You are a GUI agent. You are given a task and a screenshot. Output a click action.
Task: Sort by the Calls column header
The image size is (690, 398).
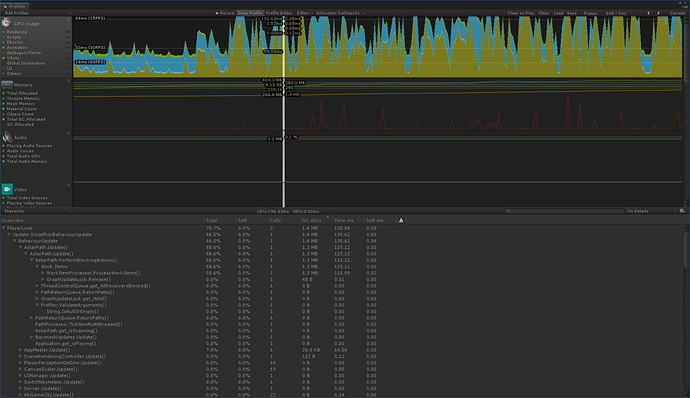click(283, 220)
